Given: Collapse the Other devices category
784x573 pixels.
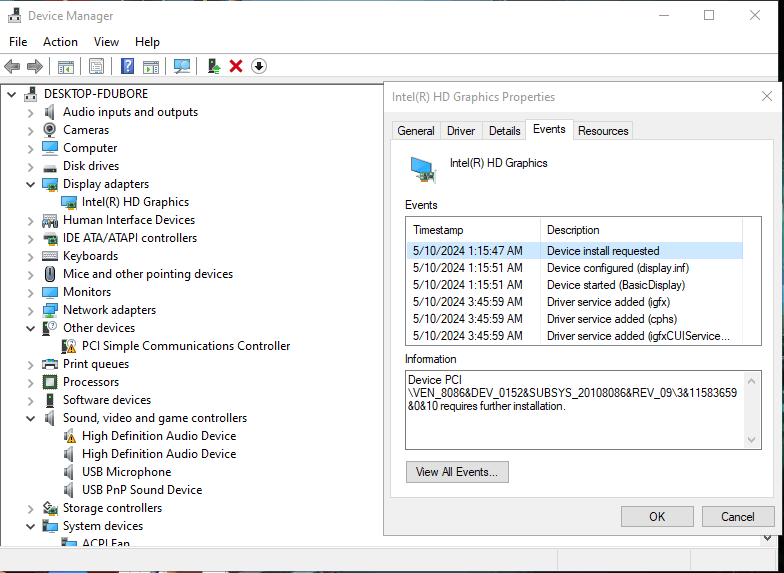Looking at the screenshot, I should click(30, 328).
